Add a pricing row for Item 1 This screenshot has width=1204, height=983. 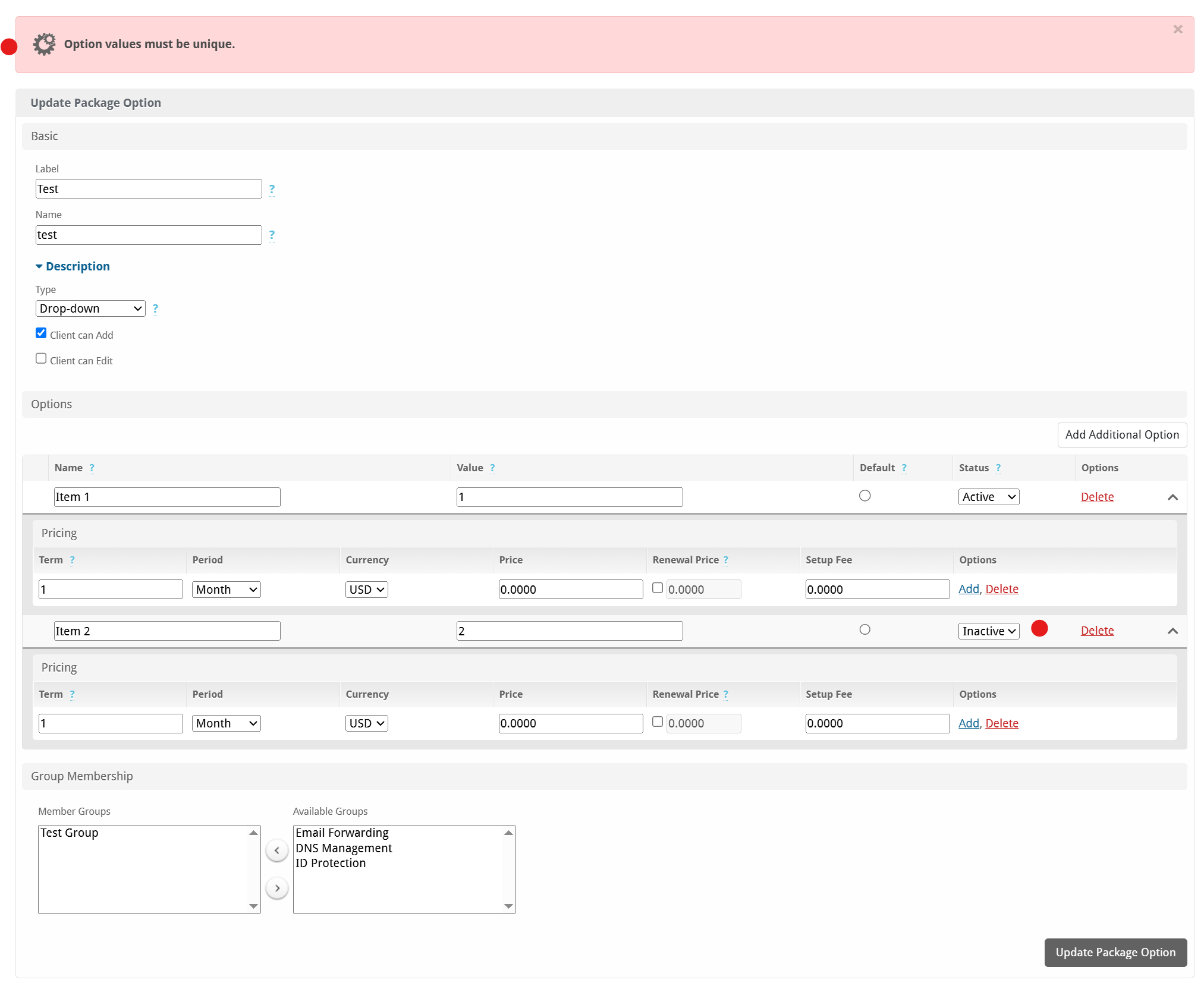(x=969, y=589)
